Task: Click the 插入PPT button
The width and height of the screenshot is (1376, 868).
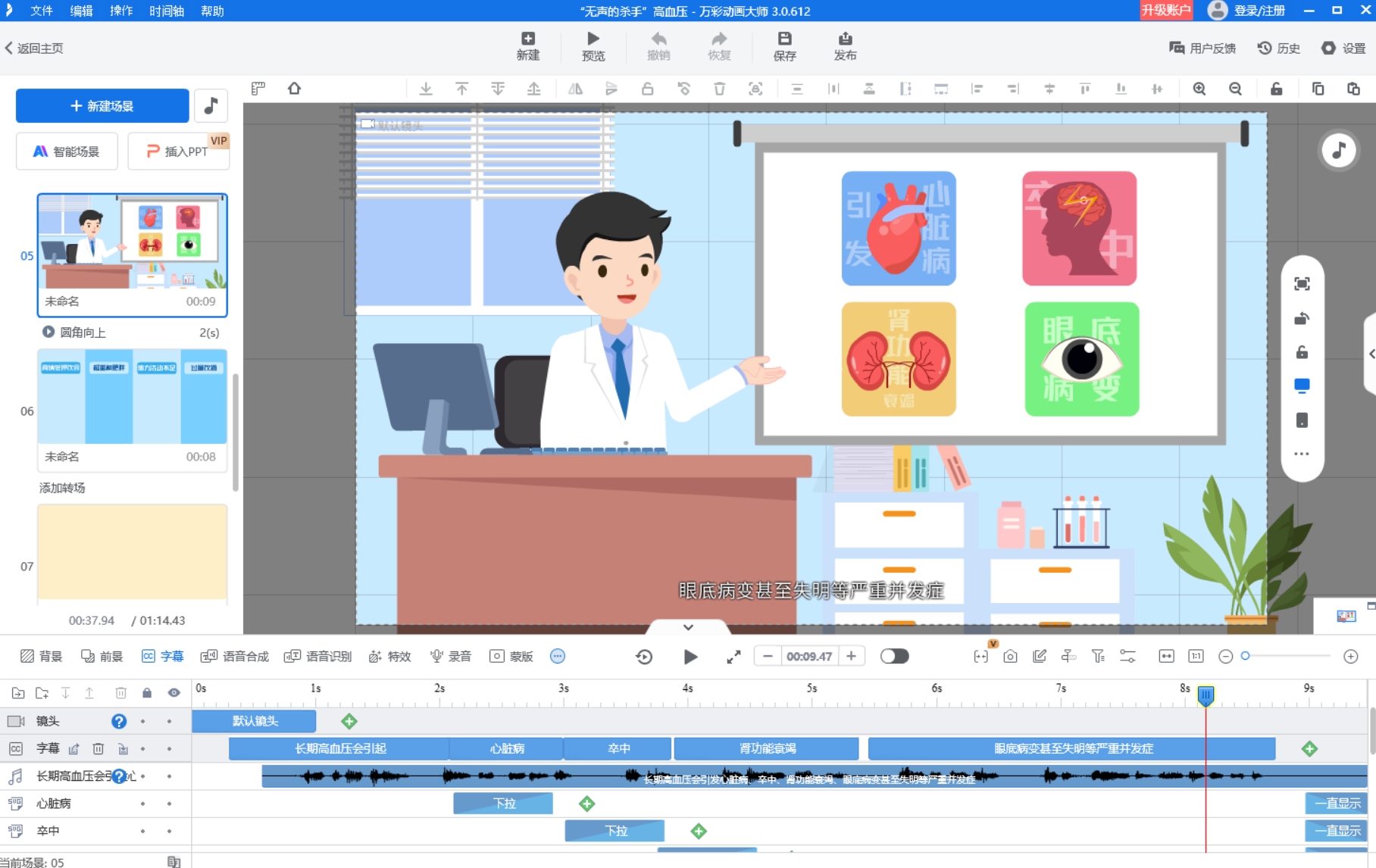Action: point(179,151)
